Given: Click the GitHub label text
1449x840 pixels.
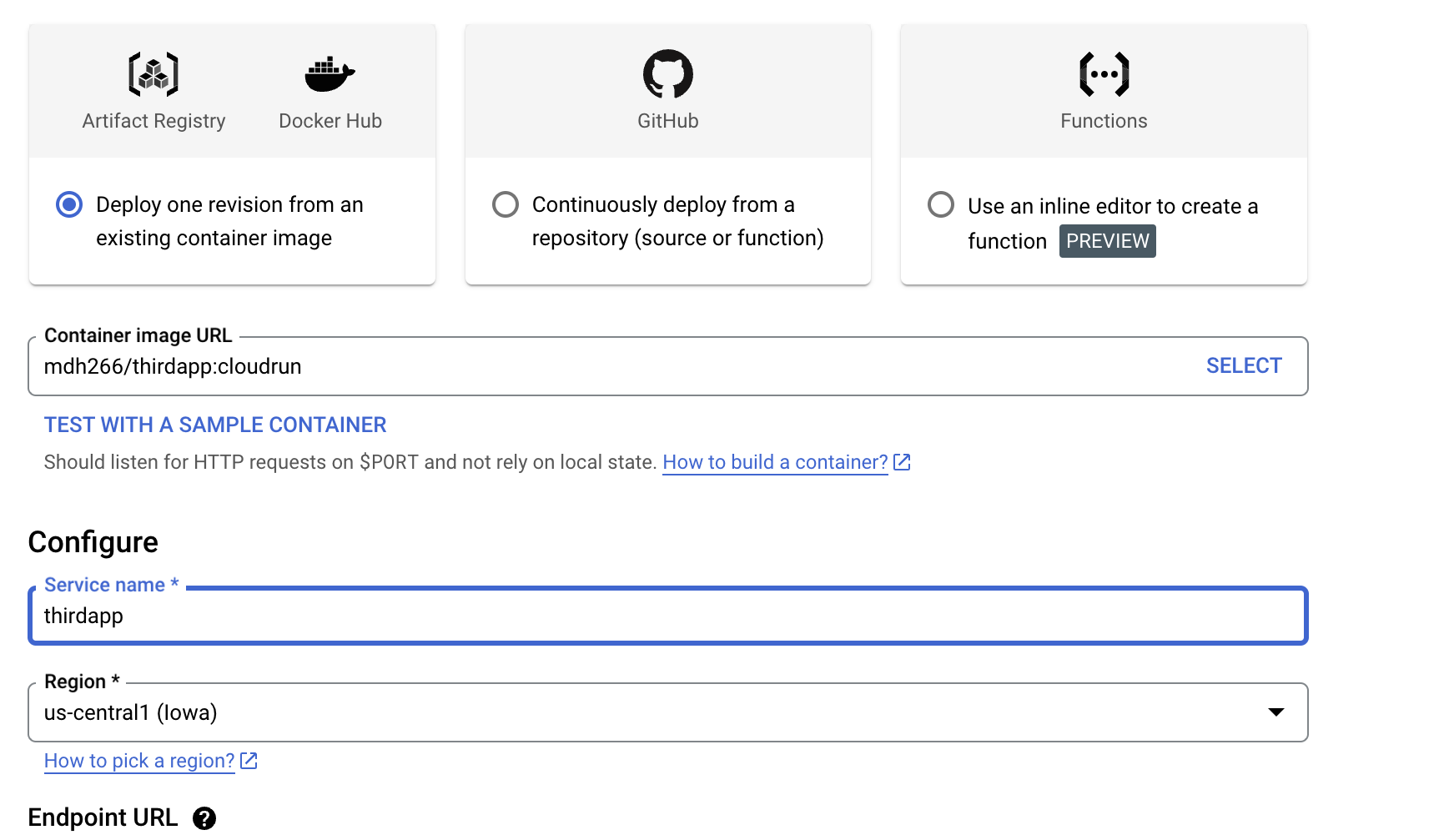Looking at the screenshot, I should 668,121.
